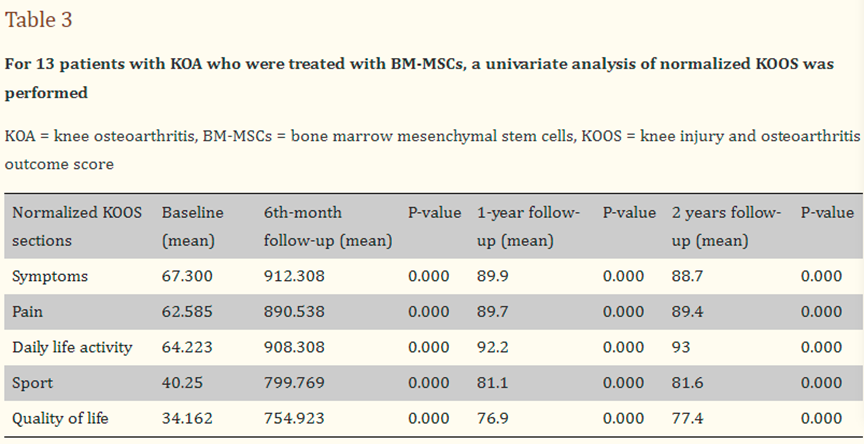Click the baseline value 34.162
This screenshot has height=444, width=864.
[186, 418]
